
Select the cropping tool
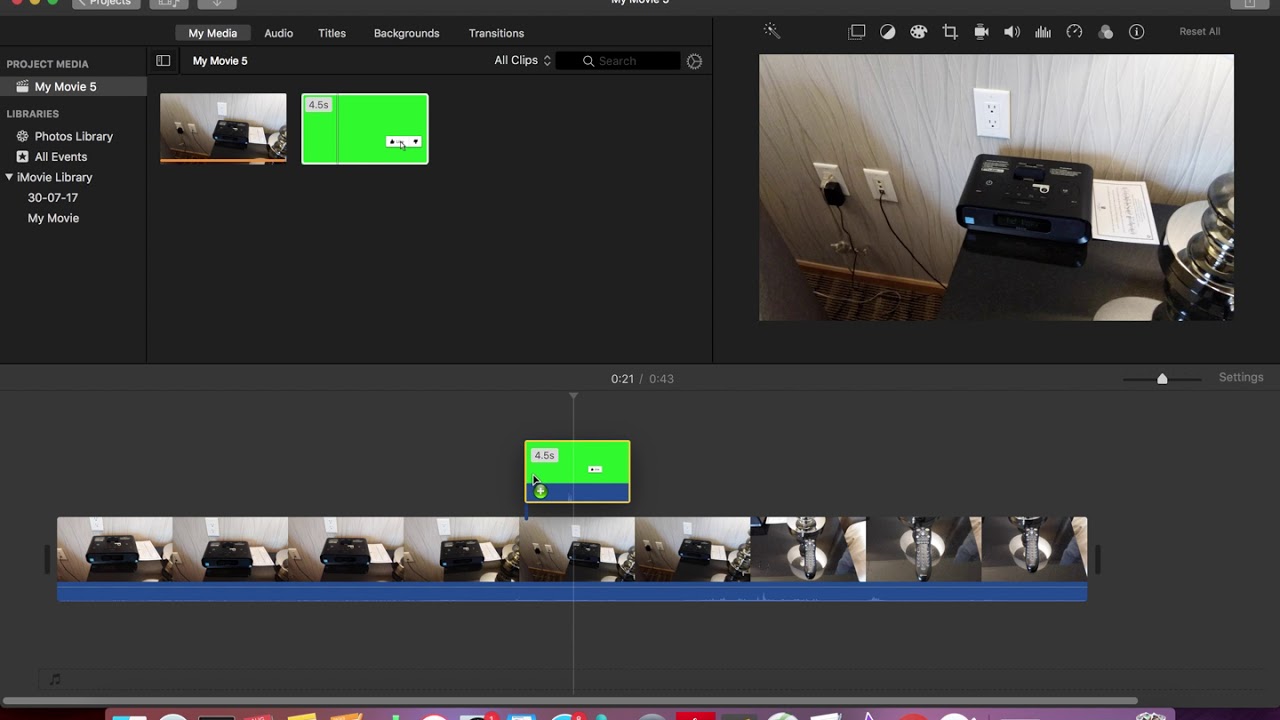pyautogui.click(x=950, y=32)
